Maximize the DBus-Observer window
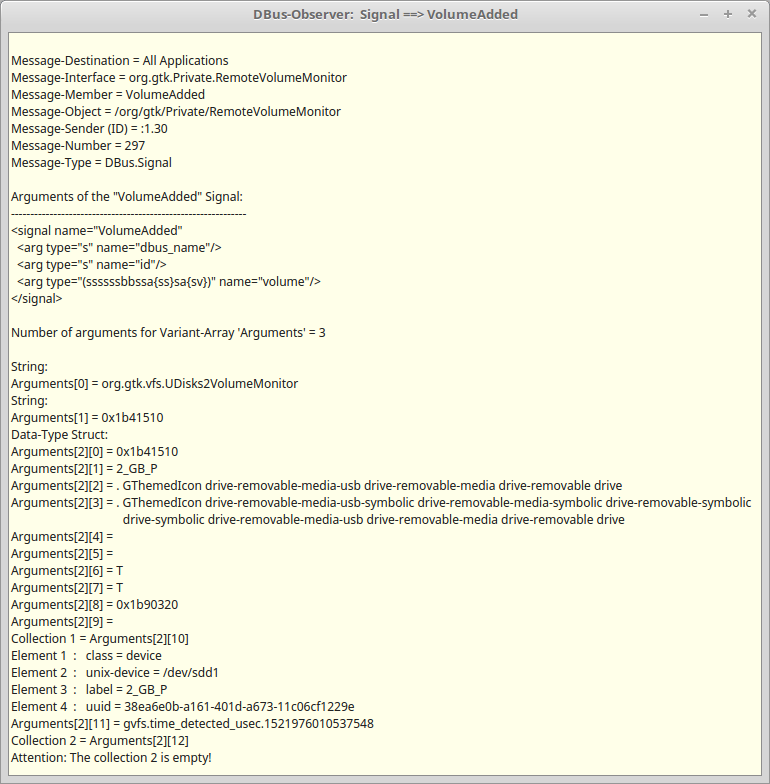 pos(728,14)
